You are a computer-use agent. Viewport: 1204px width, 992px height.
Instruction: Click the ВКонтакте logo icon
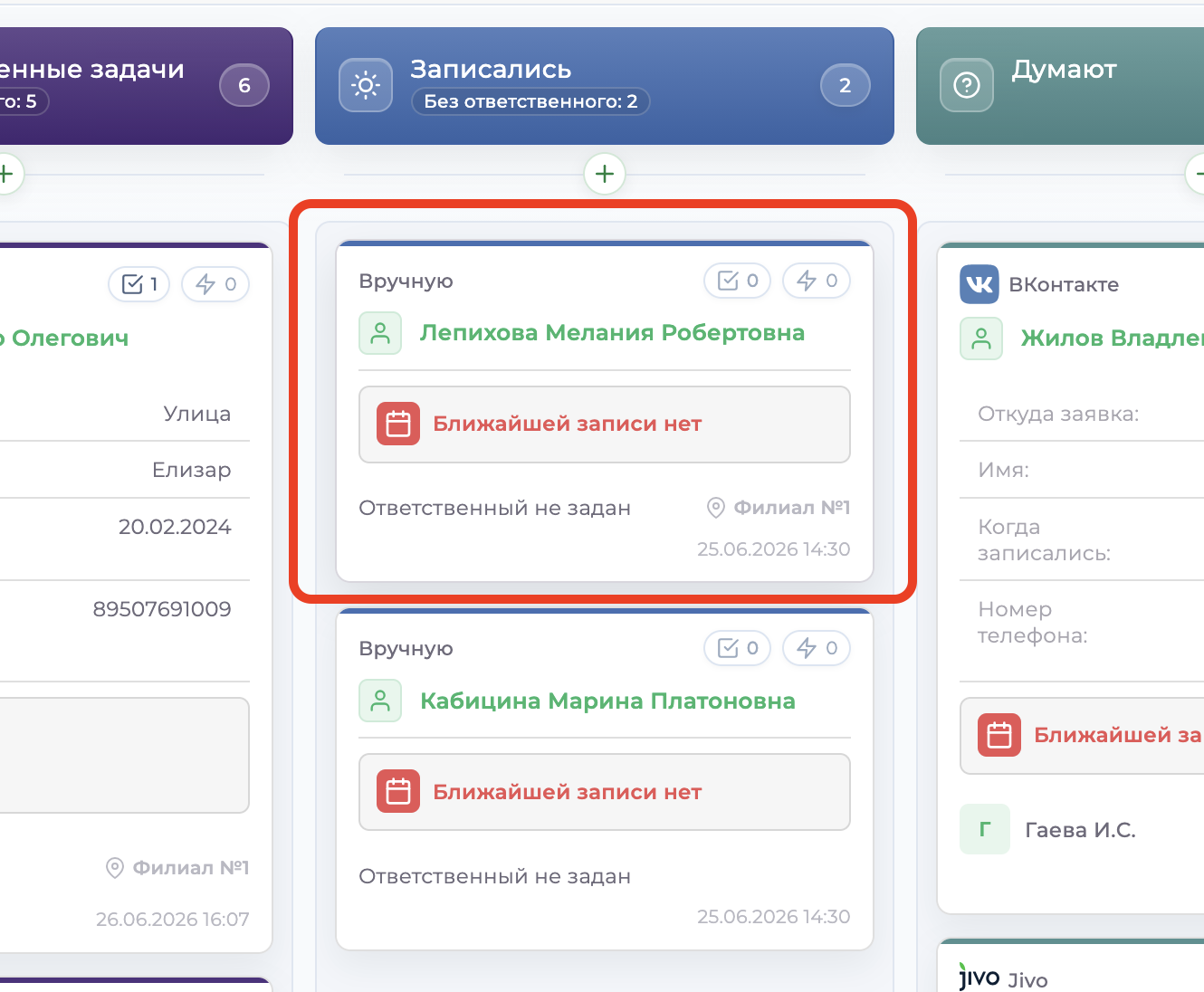click(979, 284)
